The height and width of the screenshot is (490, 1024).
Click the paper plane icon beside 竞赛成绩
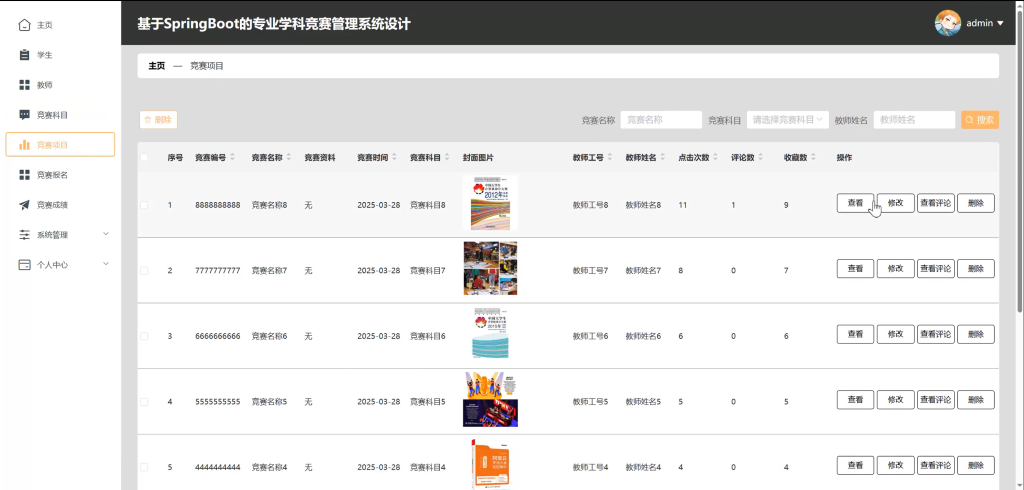(x=24, y=204)
